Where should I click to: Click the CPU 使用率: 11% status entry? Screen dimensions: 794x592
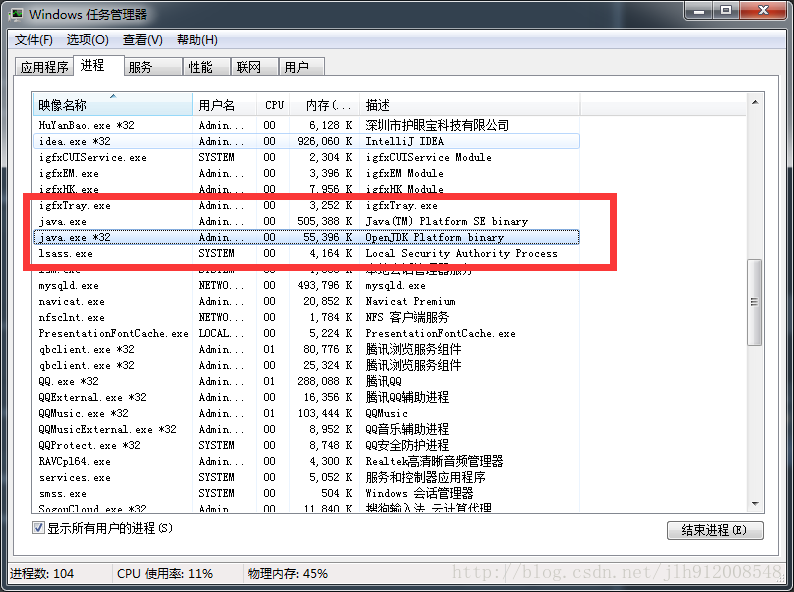click(165, 574)
